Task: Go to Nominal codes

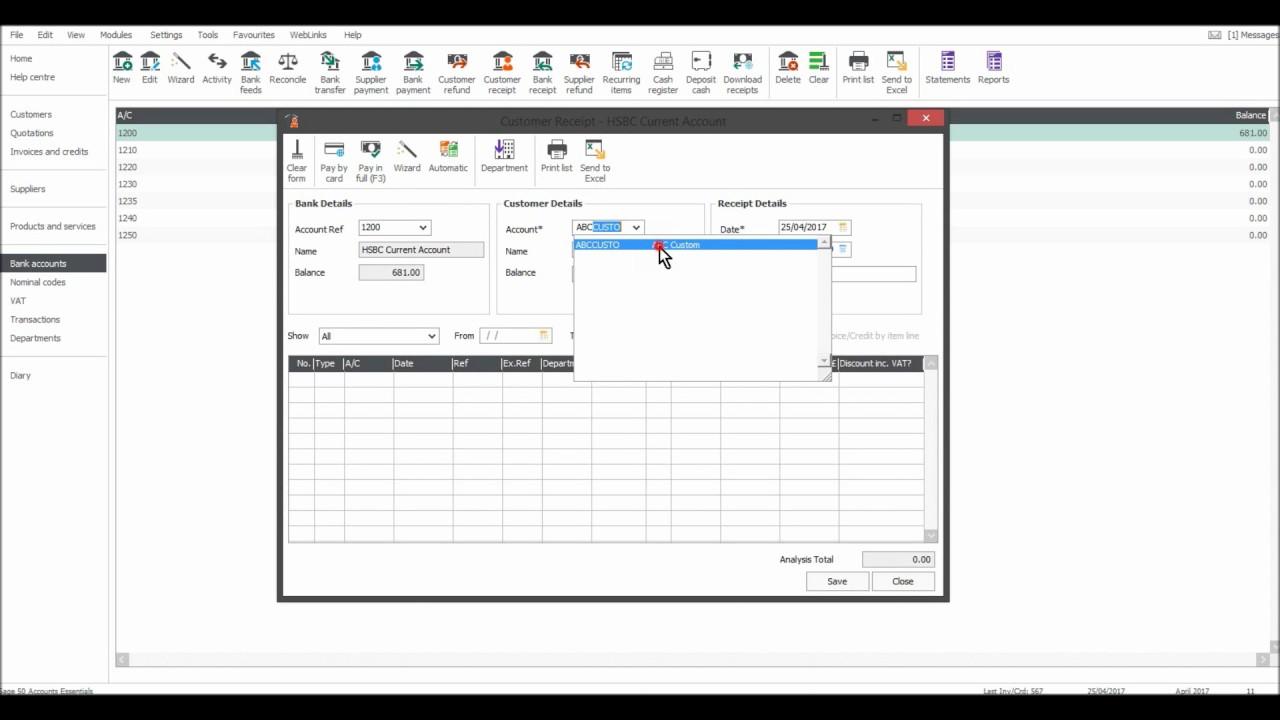Action: pos(38,283)
